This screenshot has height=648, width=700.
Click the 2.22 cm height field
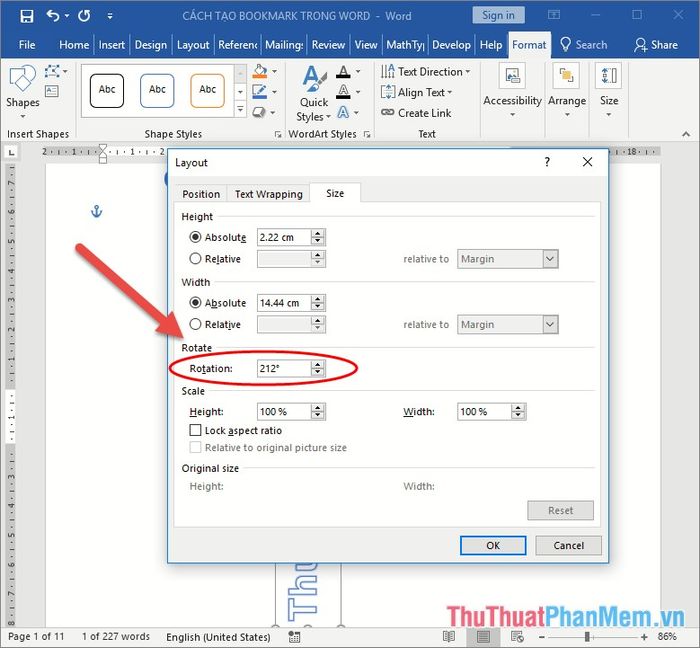[x=284, y=237]
